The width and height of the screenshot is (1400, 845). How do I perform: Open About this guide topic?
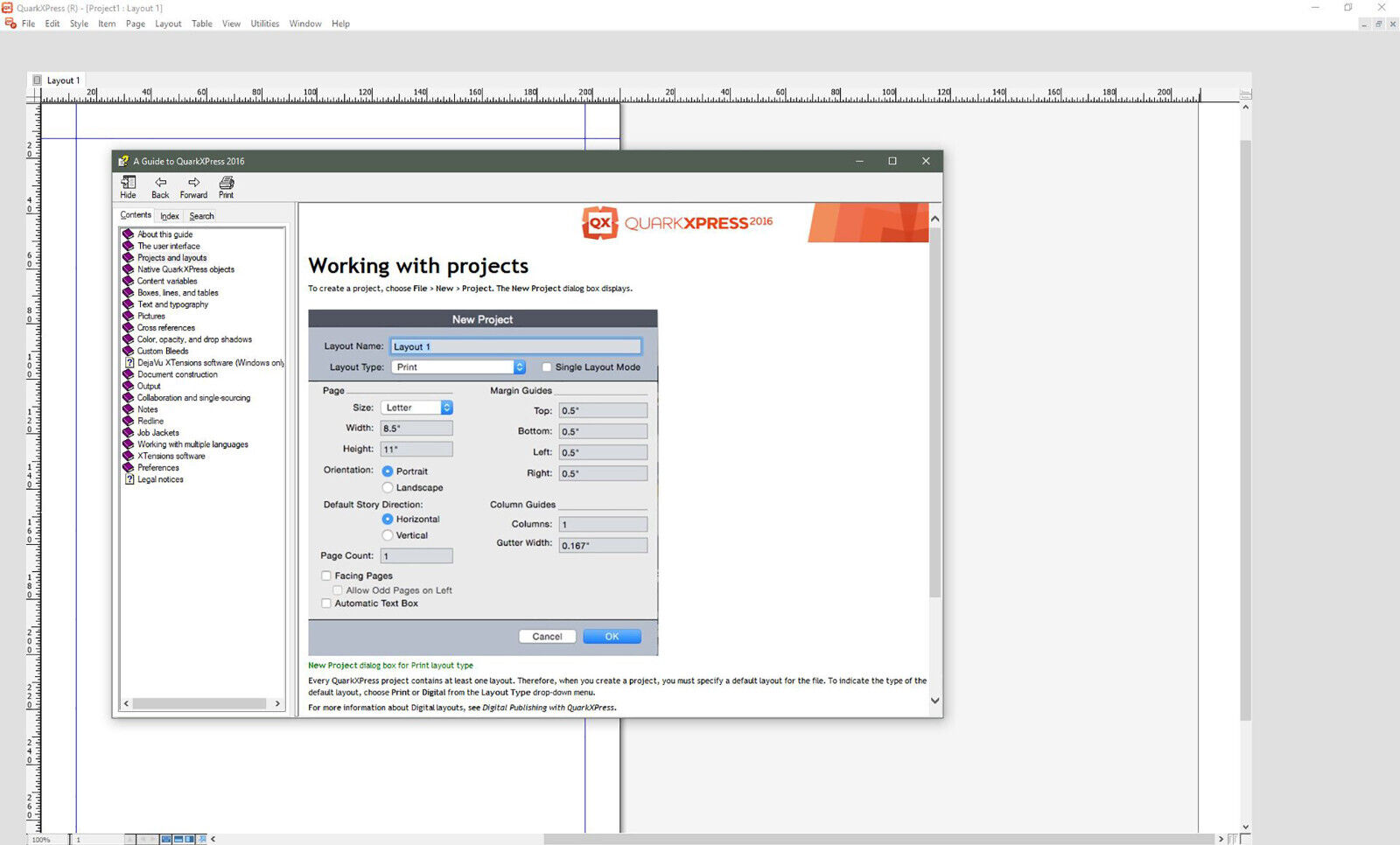[164, 234]
